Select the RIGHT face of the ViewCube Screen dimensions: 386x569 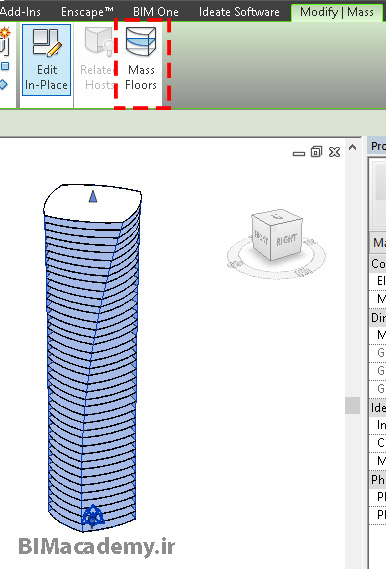click(286, 240)
